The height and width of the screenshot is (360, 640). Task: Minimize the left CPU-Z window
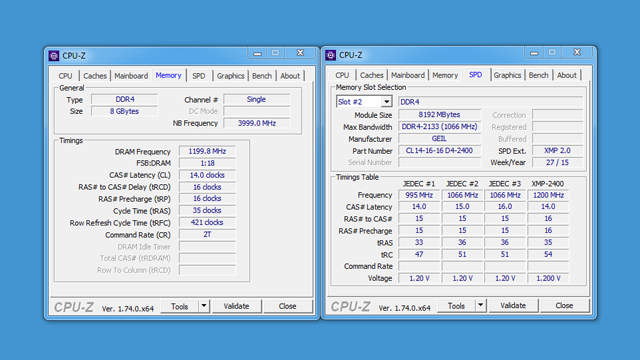point(257,53)
